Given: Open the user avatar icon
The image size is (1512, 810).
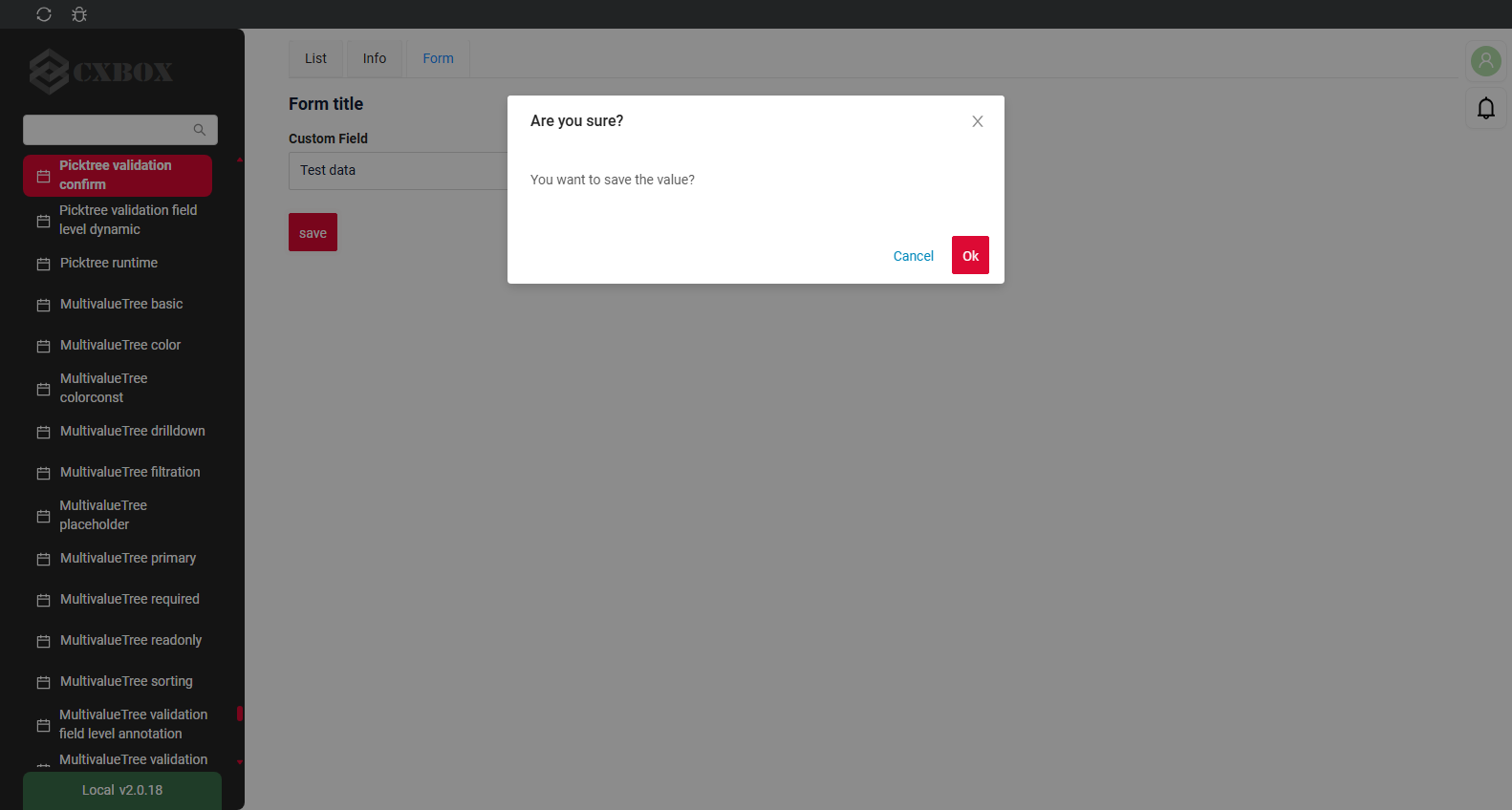Looking at the screenshot, I should [x=1486, y=61].
